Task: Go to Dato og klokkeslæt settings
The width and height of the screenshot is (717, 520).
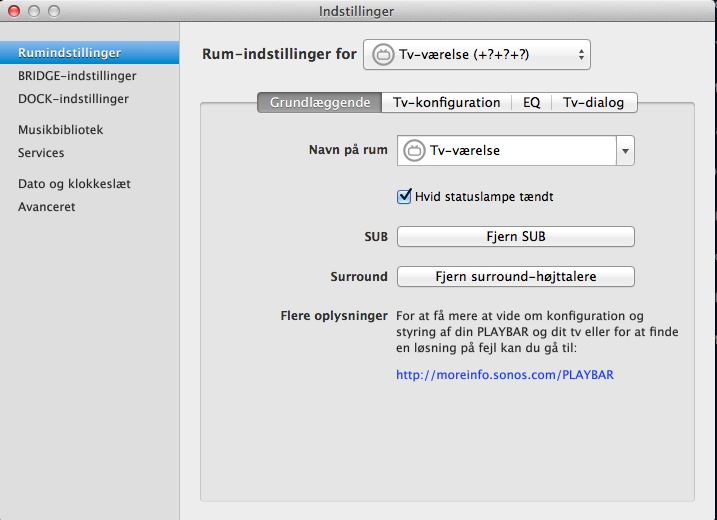Action: (74, 184)
